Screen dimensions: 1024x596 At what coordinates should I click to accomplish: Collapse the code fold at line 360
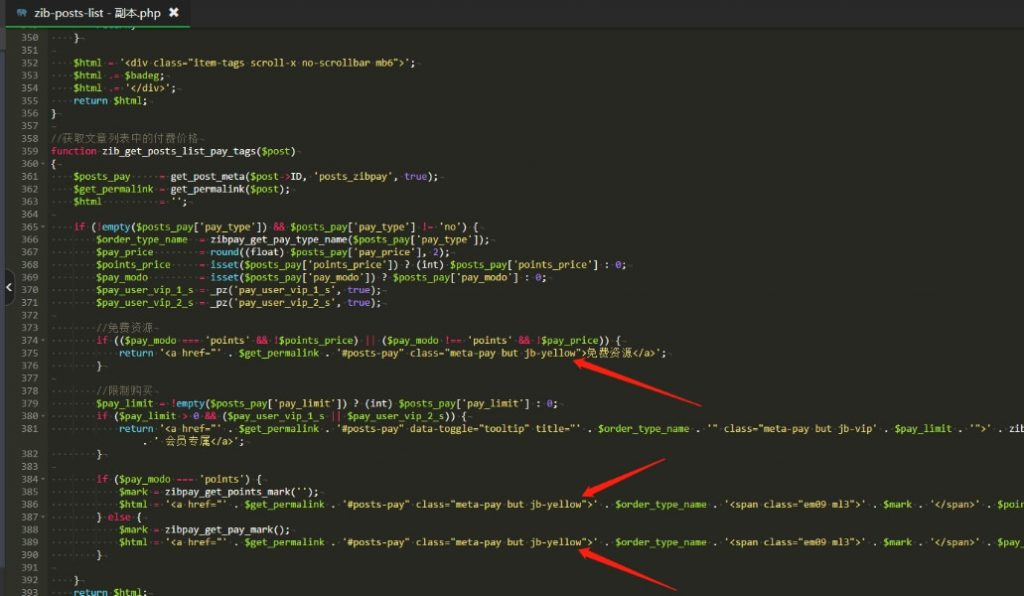pos(42,164)
